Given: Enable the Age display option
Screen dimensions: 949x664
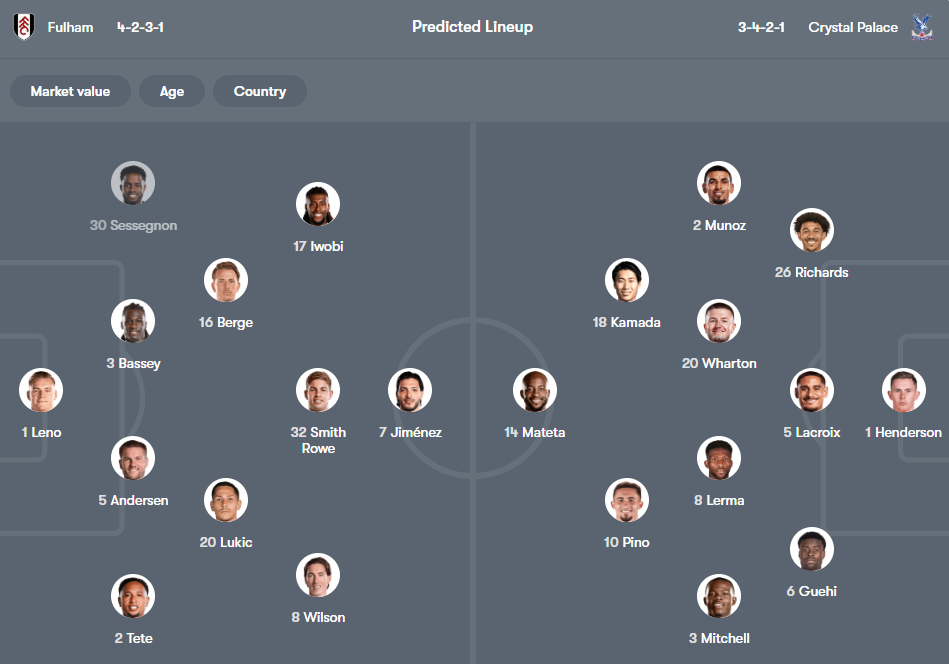Looking at the screenshot, I should (171, 91).
